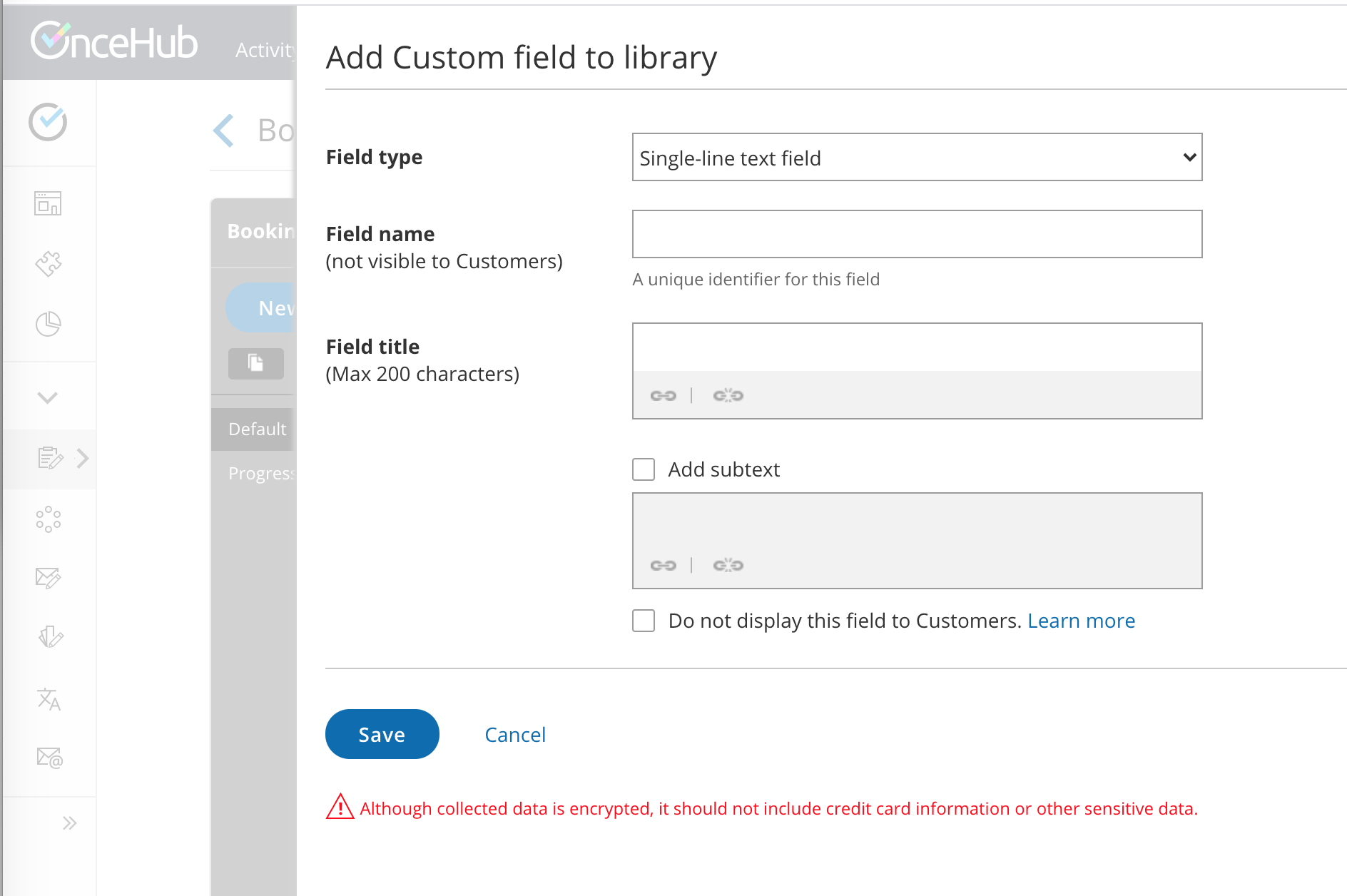Screen dimensions: 1347x896
Task: Open the booking pages layout sidebar icon
Action: tap(48, 203)
